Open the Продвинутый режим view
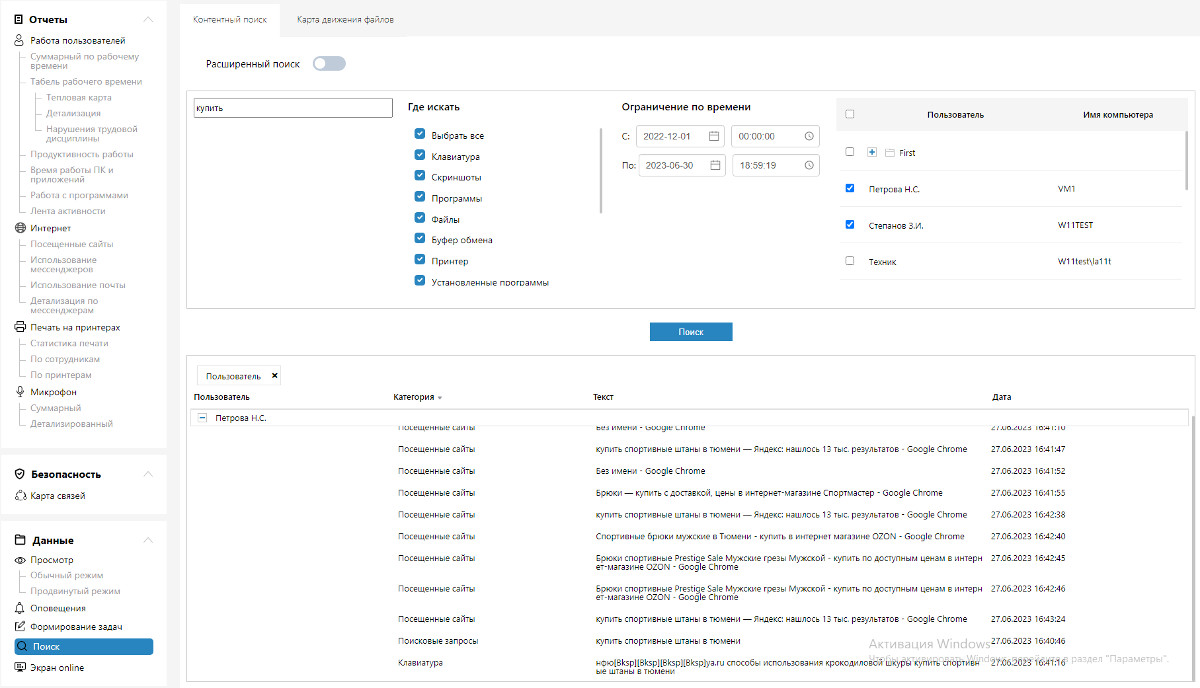Viewport: 1200px width, 688px height. click(x=75, y=591)
